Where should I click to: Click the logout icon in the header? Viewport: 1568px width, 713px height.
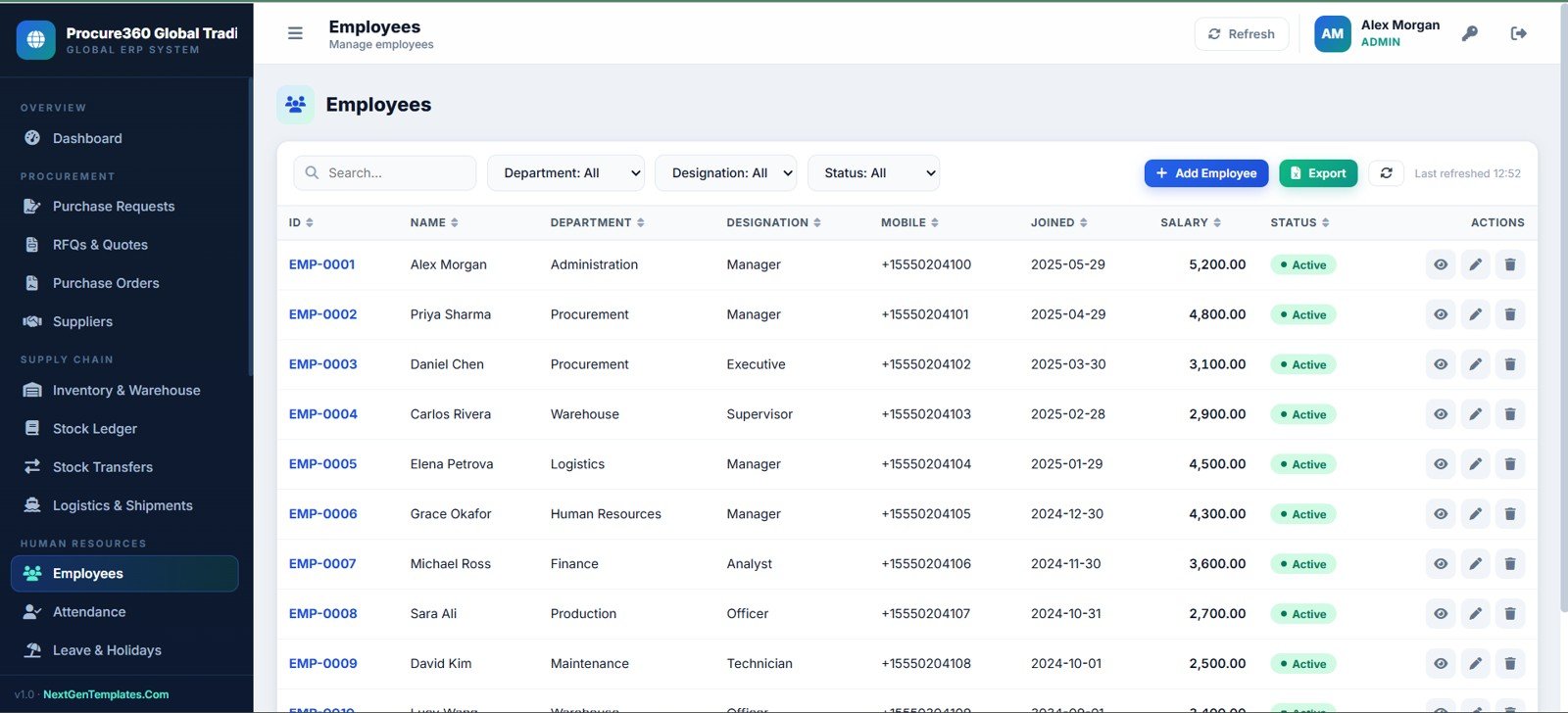(1519, 33)
